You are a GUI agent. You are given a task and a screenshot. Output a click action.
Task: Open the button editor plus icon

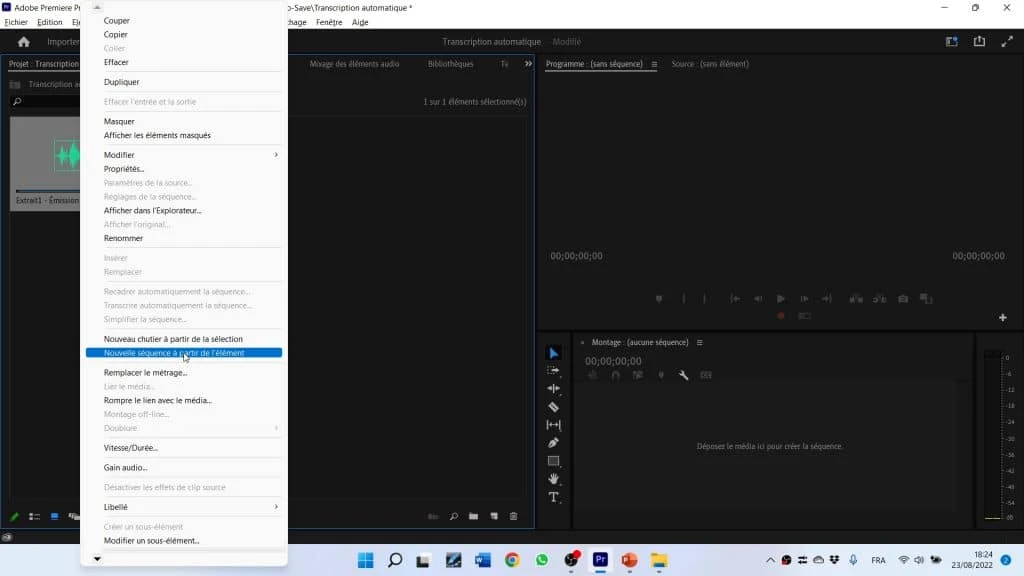click(1002, 317)
